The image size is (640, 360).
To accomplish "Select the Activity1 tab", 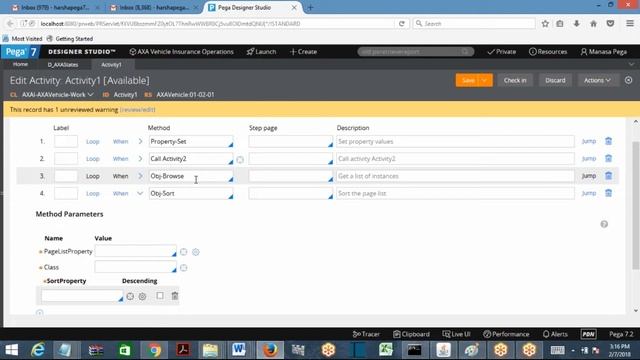I will pos(111,64).
